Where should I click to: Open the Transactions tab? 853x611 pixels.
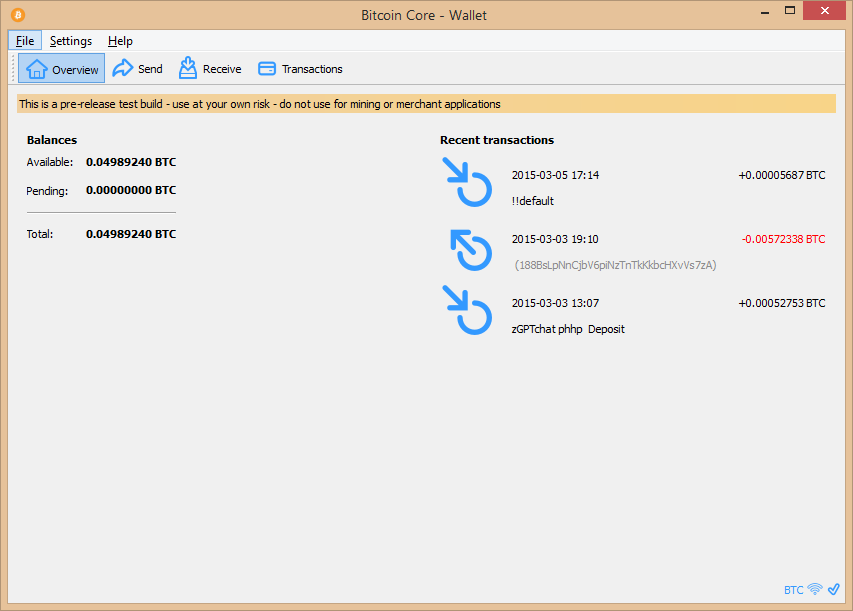tap(300, 69)
